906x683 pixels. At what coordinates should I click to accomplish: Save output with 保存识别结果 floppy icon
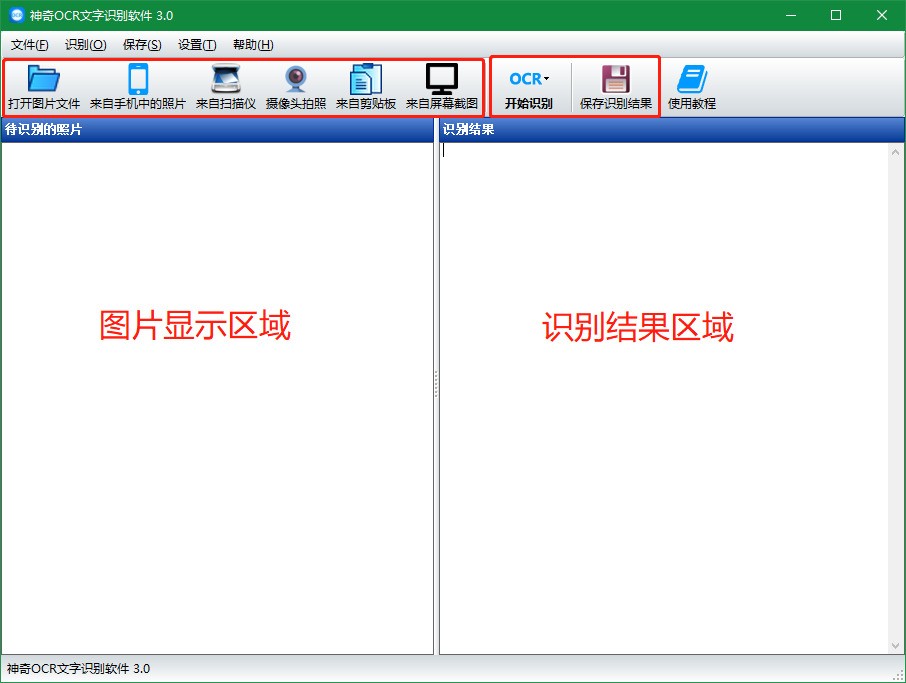[x=616, y=87]
